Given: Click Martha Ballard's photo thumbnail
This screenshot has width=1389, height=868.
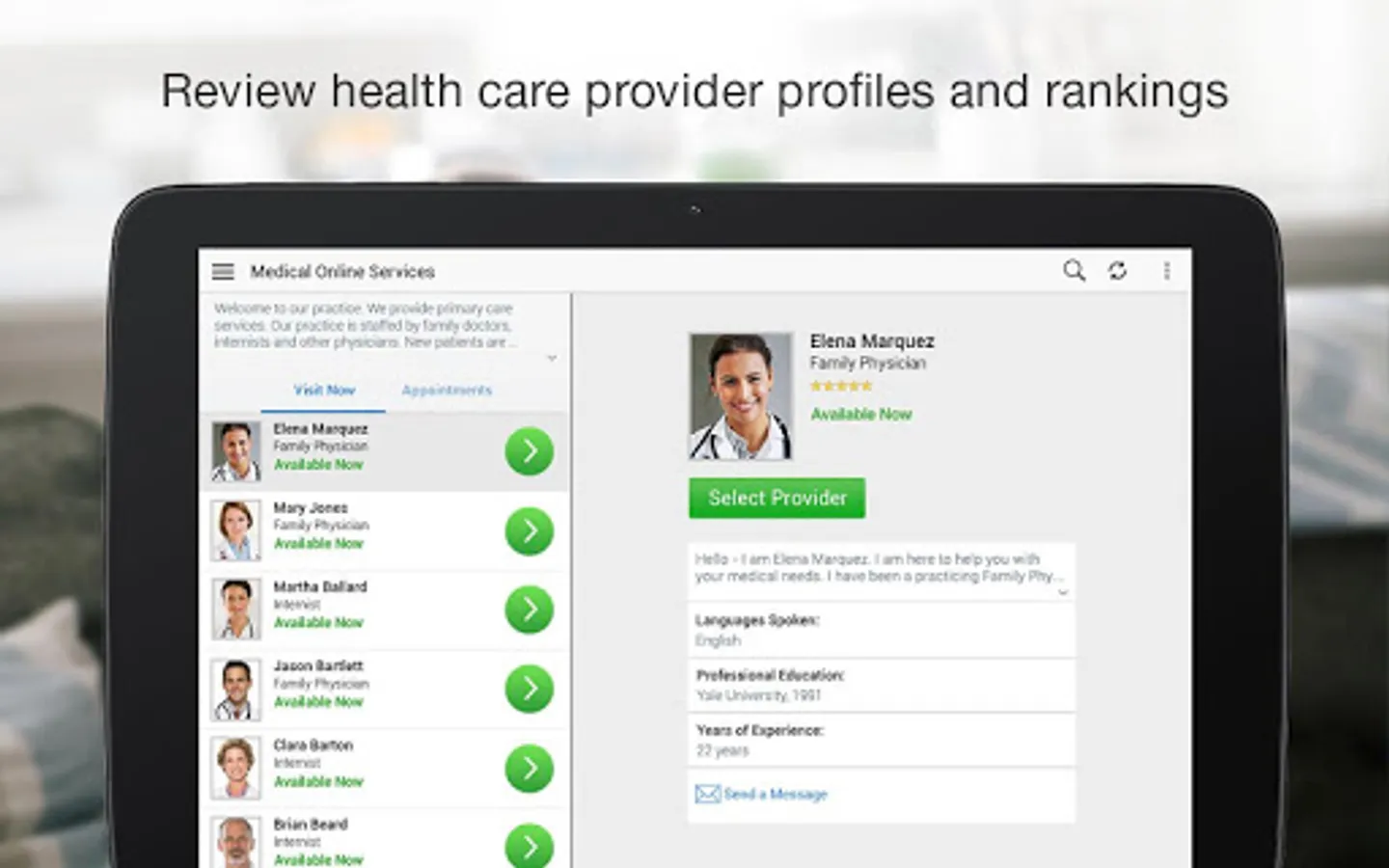Looking at the screenshot, I should tap(236, 610).
